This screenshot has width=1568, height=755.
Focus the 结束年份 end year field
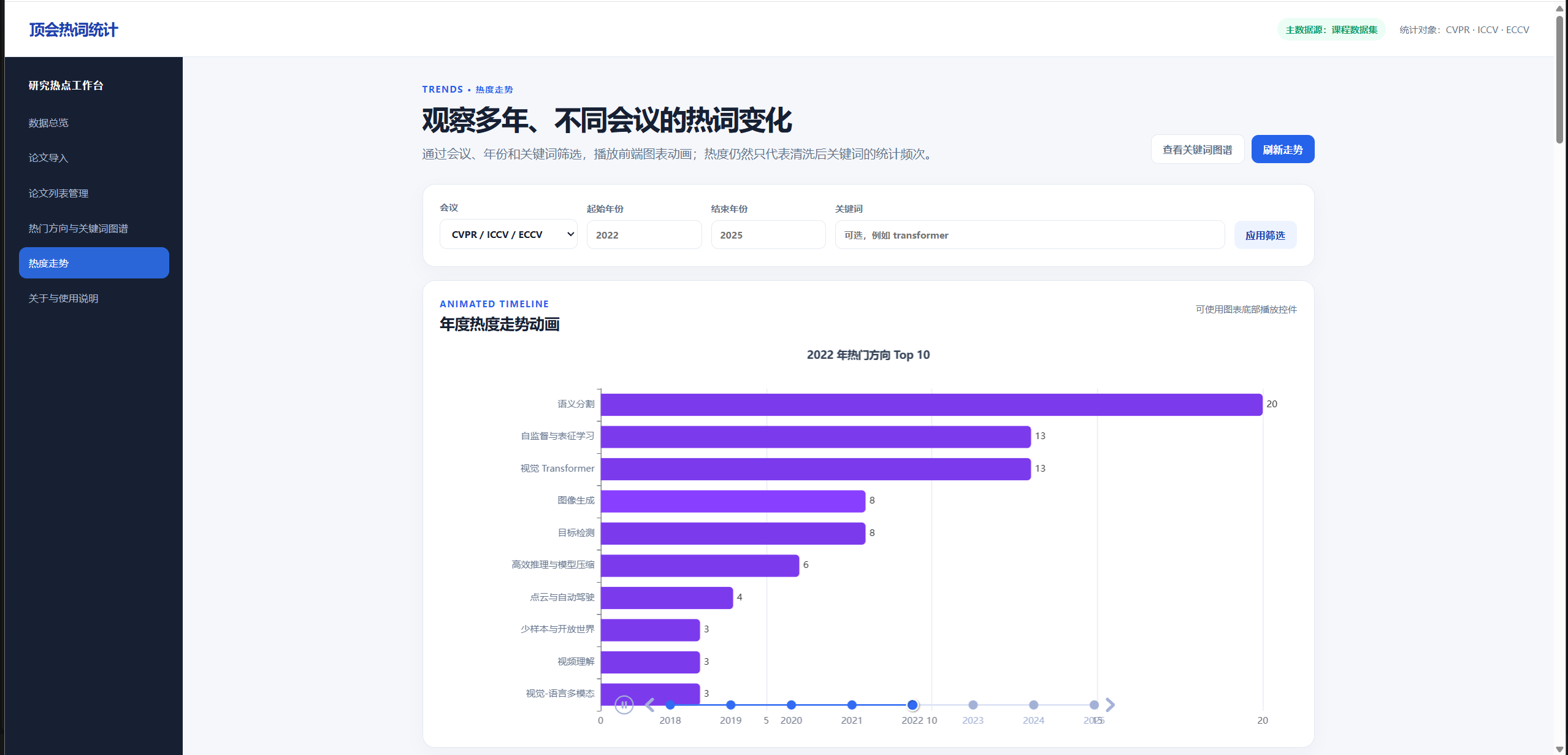tap(768, 235)
